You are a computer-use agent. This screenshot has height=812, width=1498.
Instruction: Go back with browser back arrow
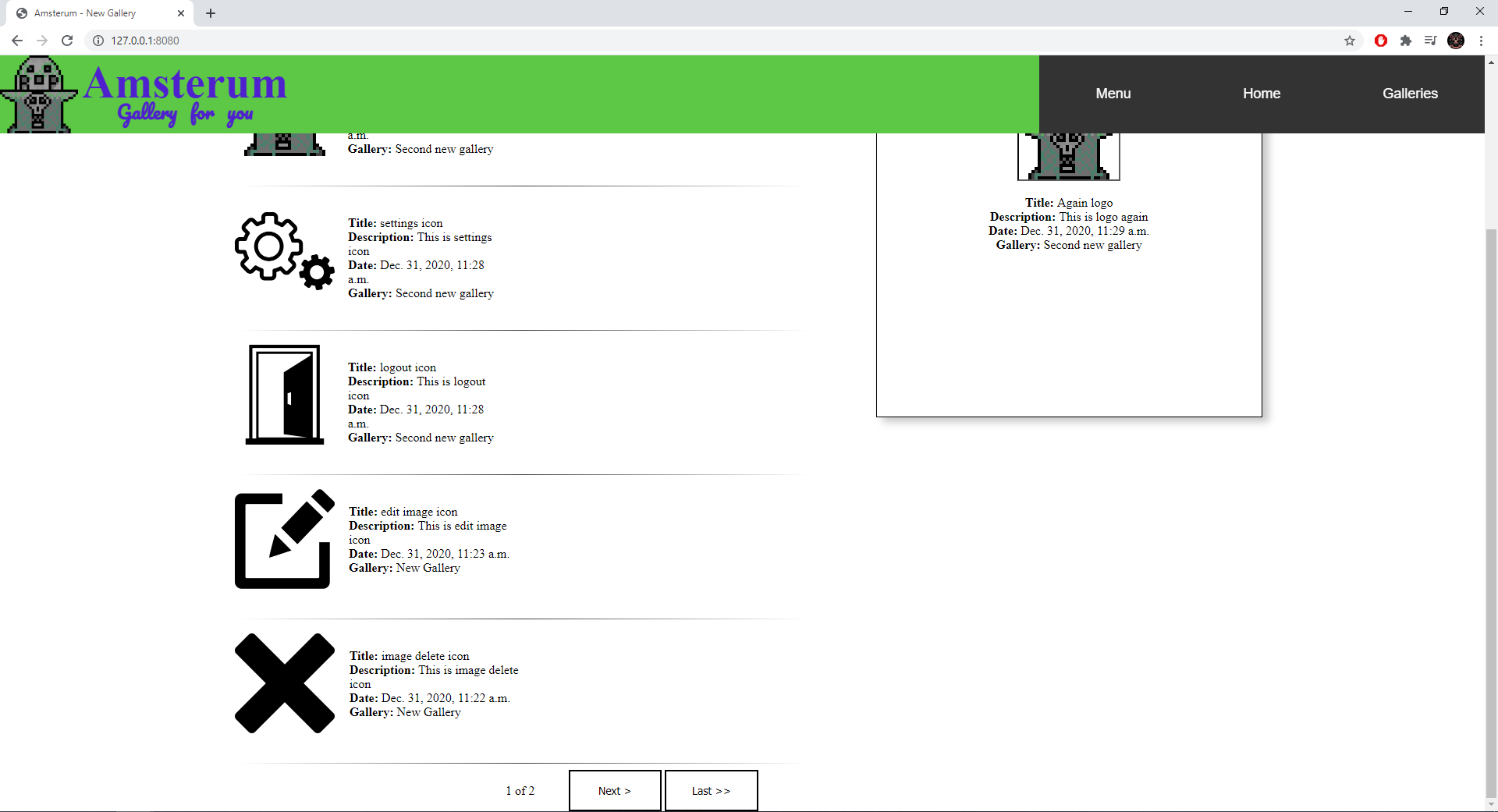17,41
